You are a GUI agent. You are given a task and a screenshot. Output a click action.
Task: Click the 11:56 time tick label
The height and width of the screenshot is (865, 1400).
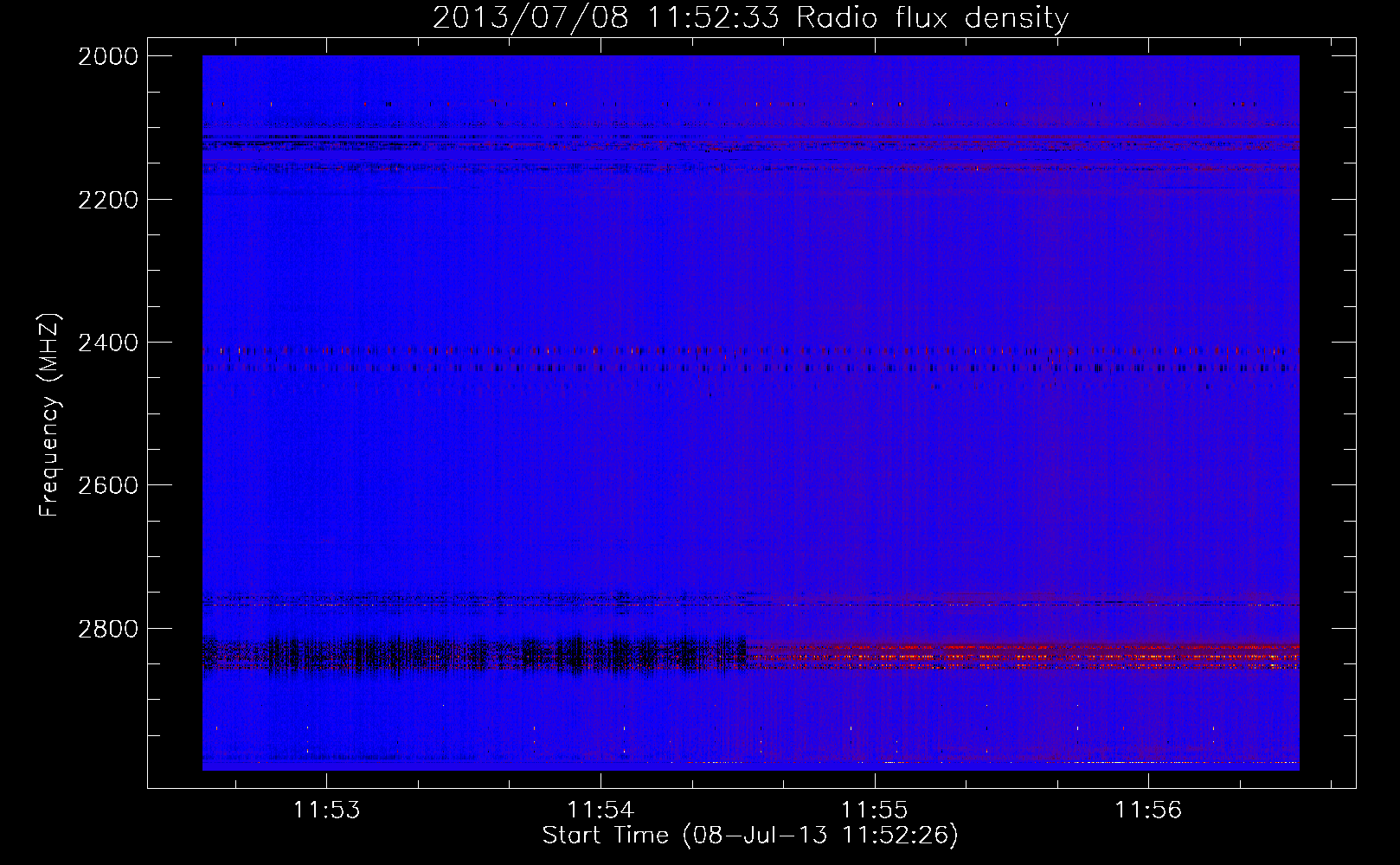1148,811
